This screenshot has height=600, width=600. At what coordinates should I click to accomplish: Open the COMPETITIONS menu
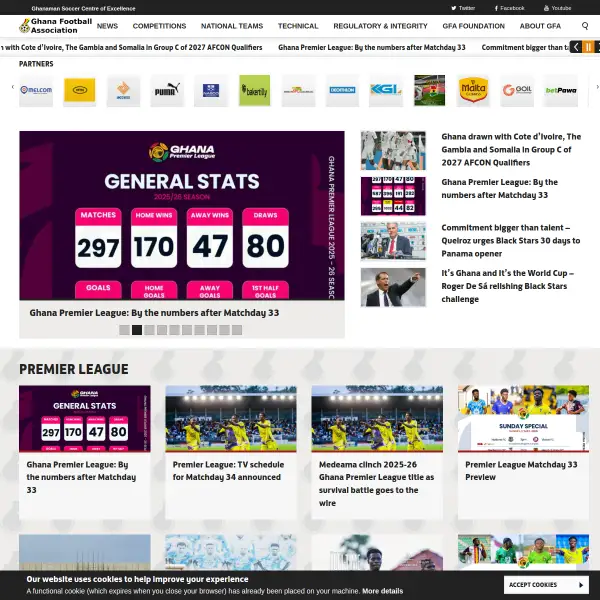(159, 26)
